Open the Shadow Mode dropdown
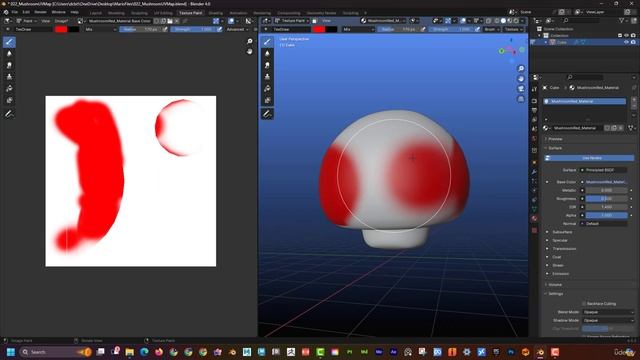 pos(608,320)
